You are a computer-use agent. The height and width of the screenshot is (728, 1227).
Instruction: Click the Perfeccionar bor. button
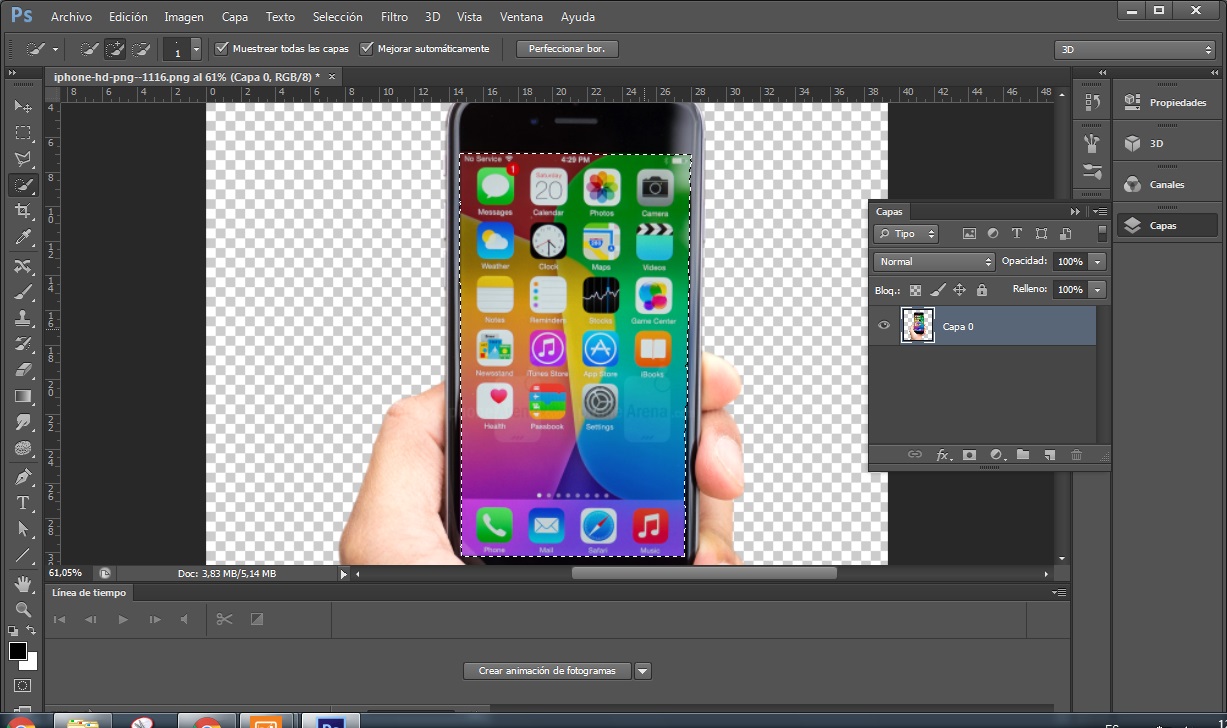click(568, 48)
